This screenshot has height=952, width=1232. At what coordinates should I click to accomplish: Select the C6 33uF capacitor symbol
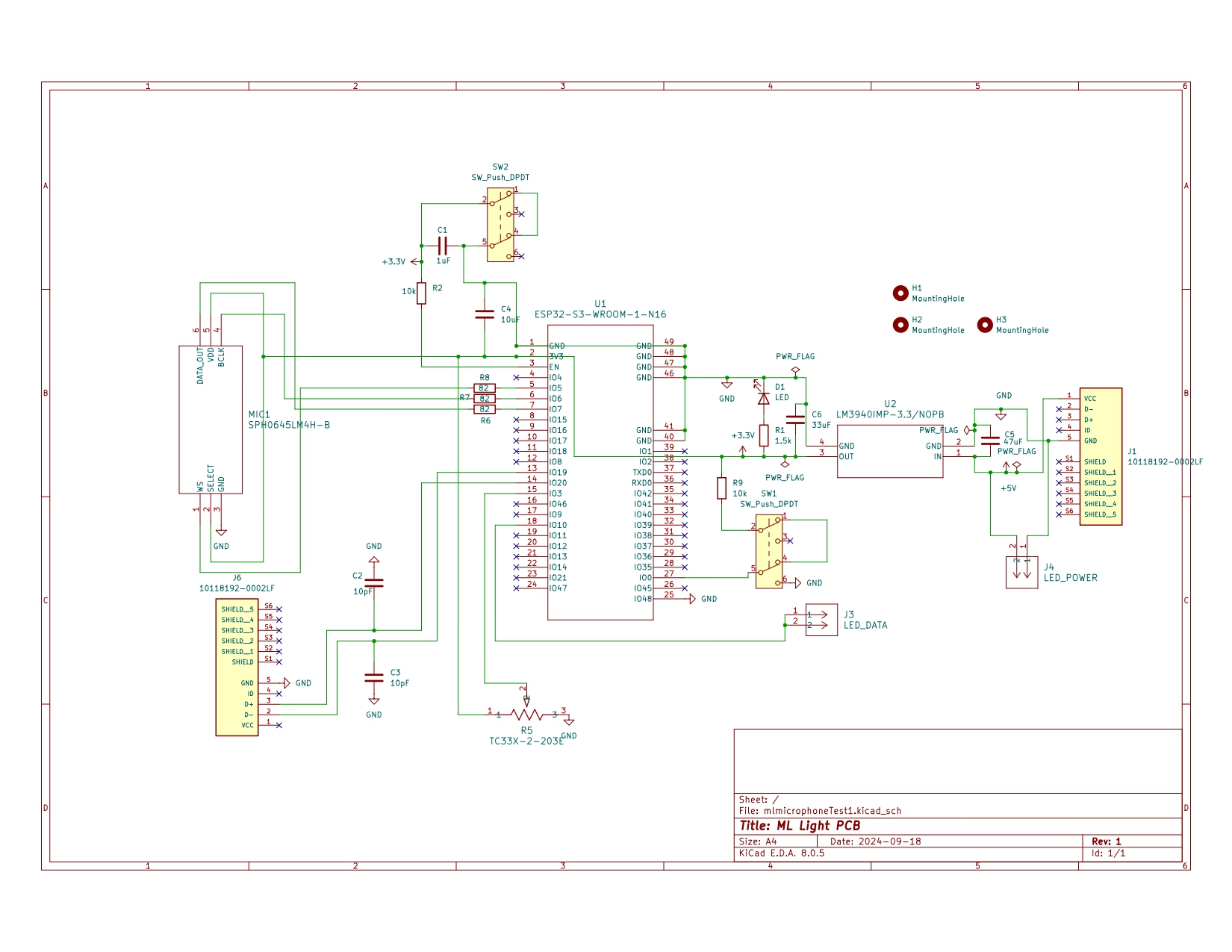click(796, 420)
